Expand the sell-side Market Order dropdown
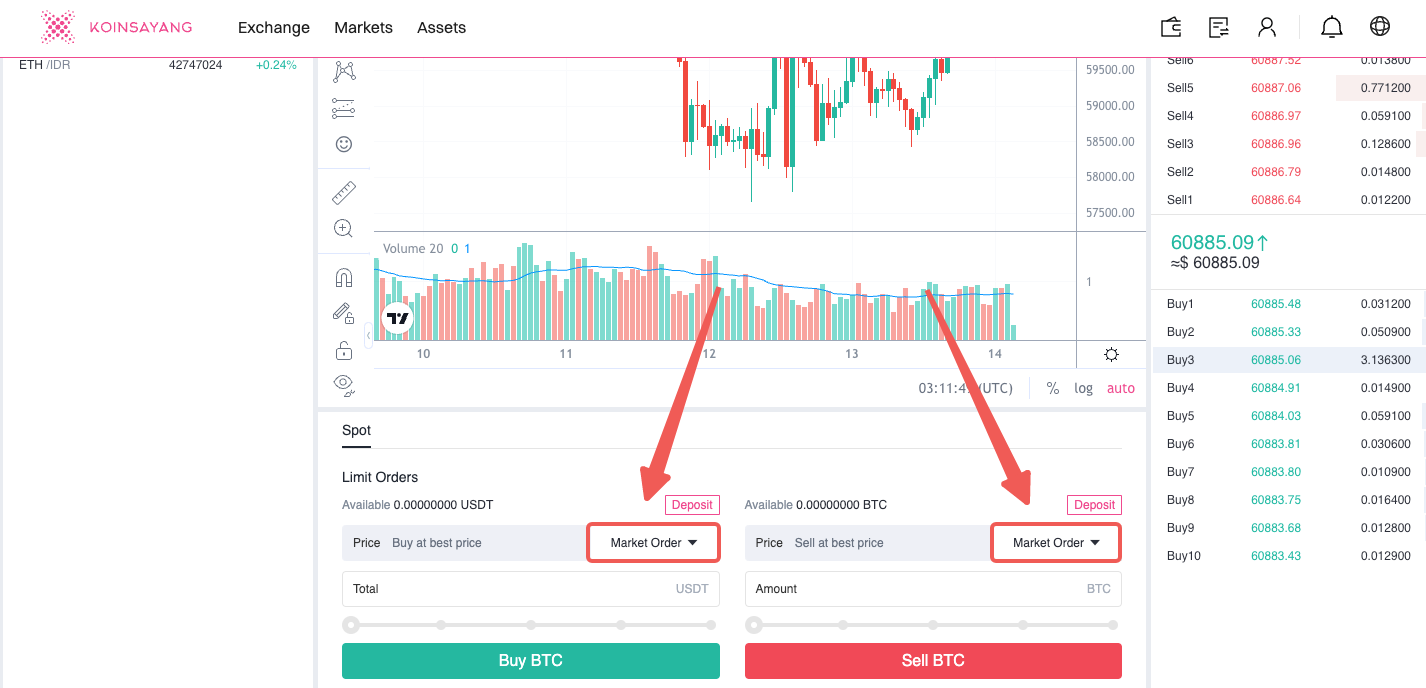The height and width of the screenshot is (688, 1426). pos(1056,543)
